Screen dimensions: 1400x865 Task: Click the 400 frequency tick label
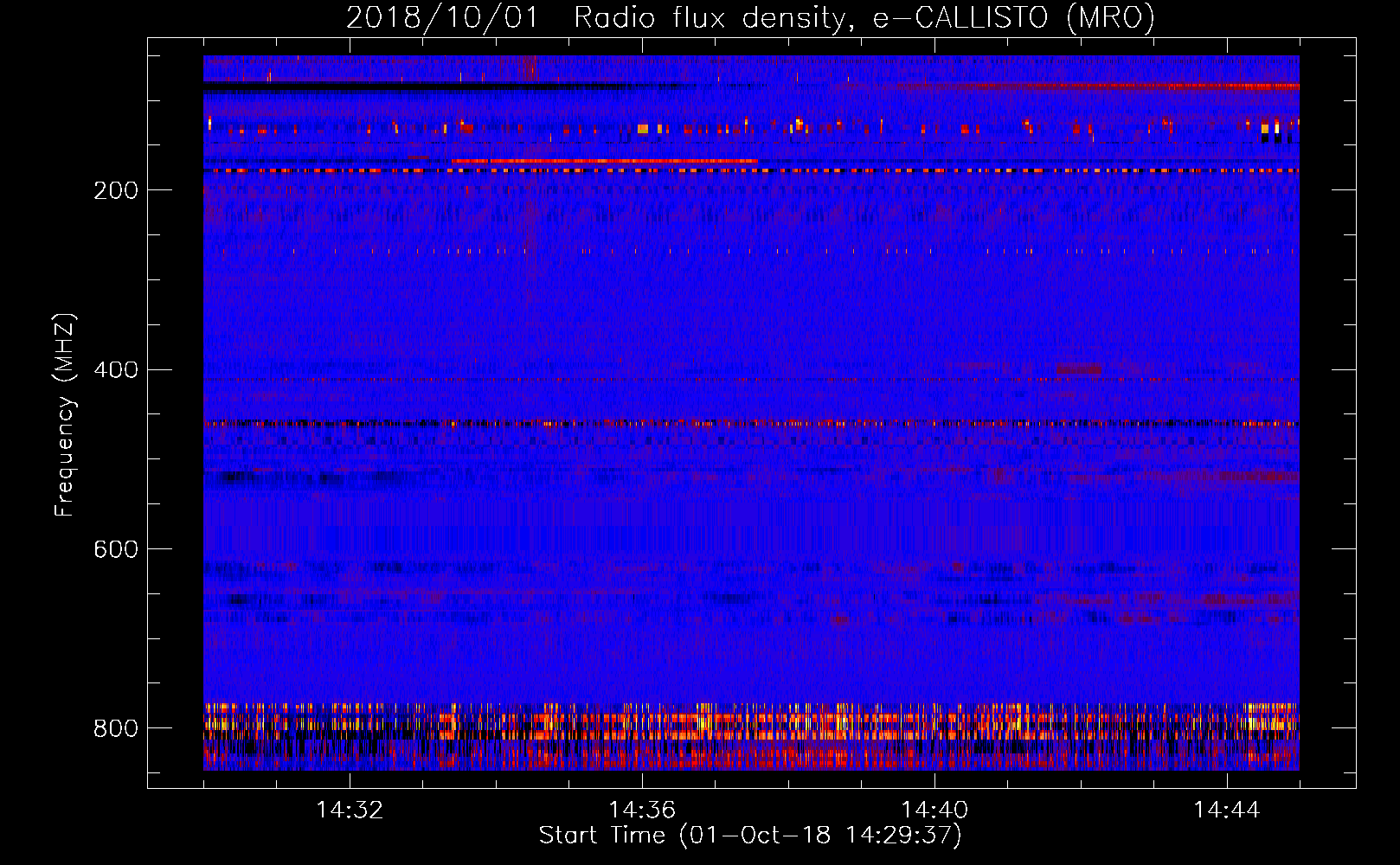[x=116, y=369]
